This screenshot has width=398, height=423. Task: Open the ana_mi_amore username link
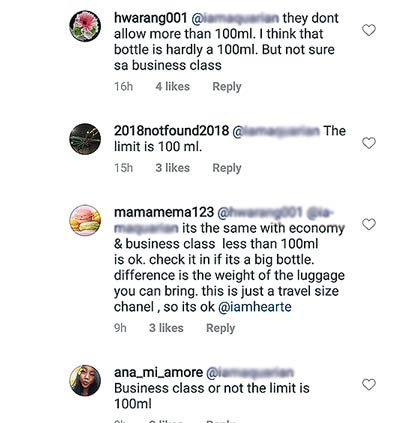pos(158,372)
